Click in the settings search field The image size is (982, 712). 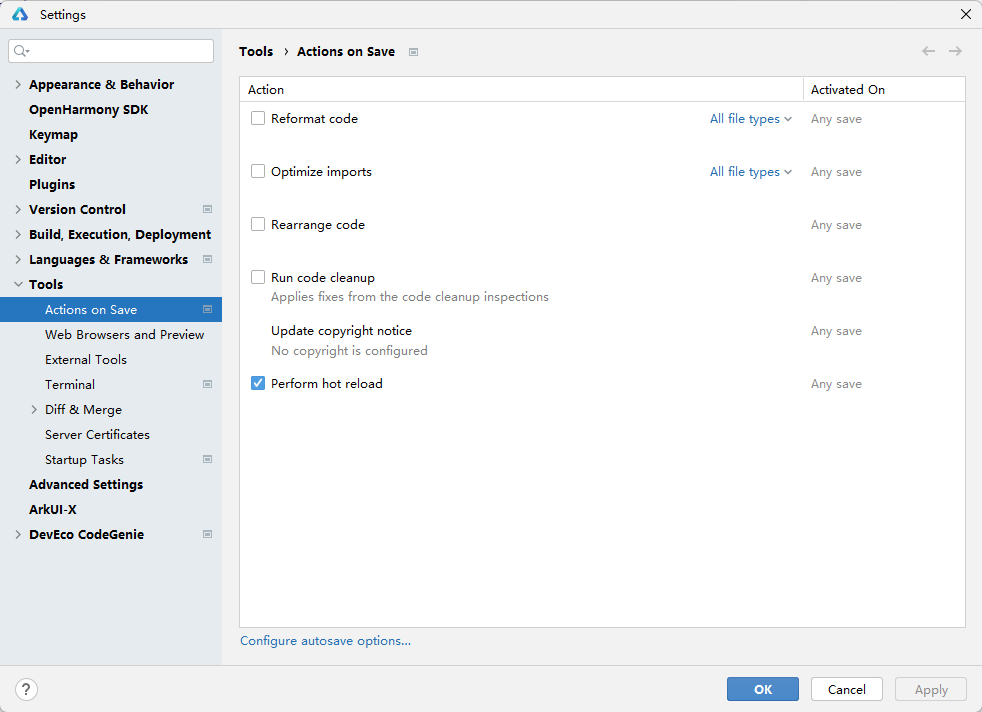[115, 51]
